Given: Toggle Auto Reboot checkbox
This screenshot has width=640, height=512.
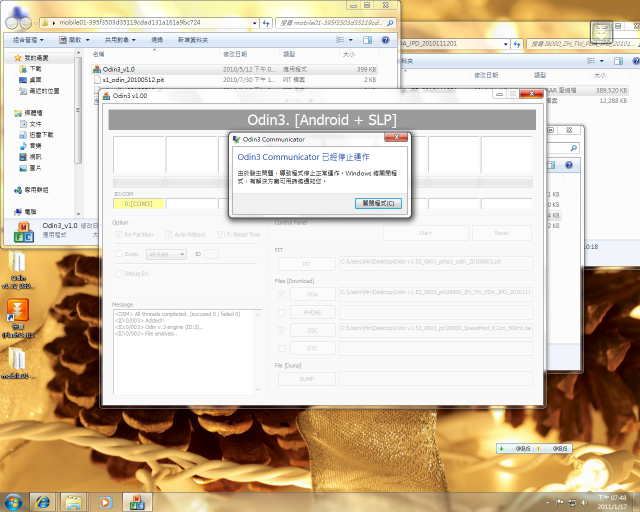Looking at the screenshot, I should pyautogui.click(x=168, y=234).
